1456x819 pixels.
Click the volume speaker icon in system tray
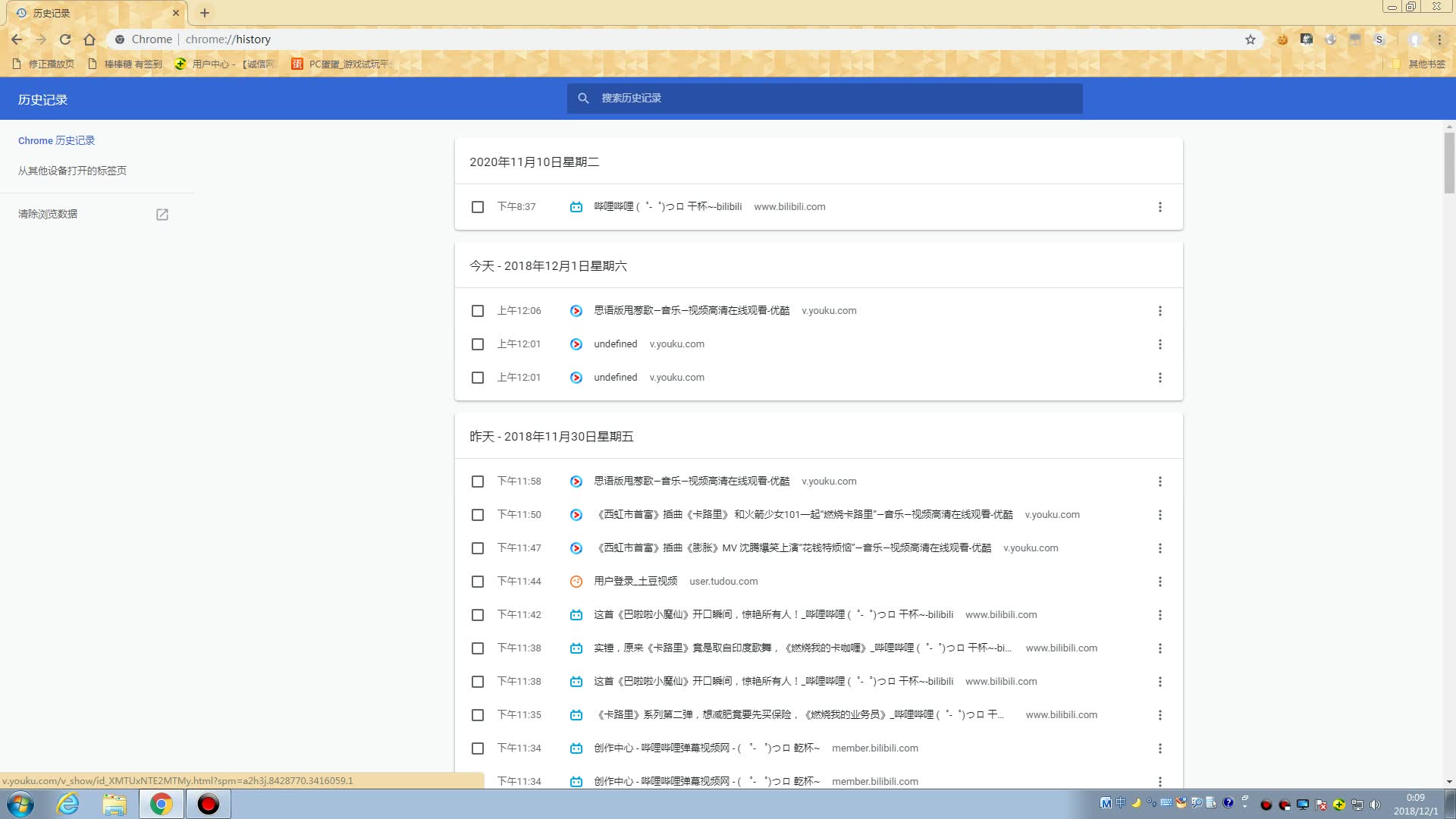click(x=1376, y=805)
